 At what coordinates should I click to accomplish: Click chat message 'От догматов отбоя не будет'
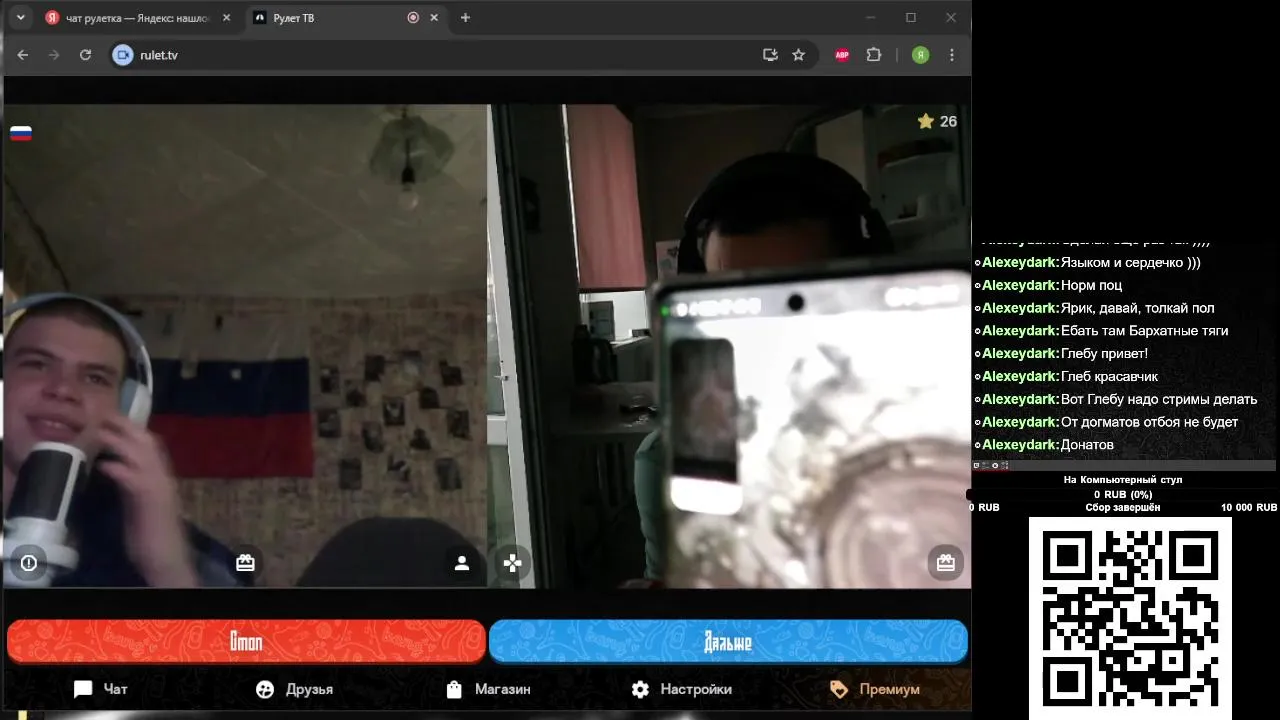coord(1149,422)
